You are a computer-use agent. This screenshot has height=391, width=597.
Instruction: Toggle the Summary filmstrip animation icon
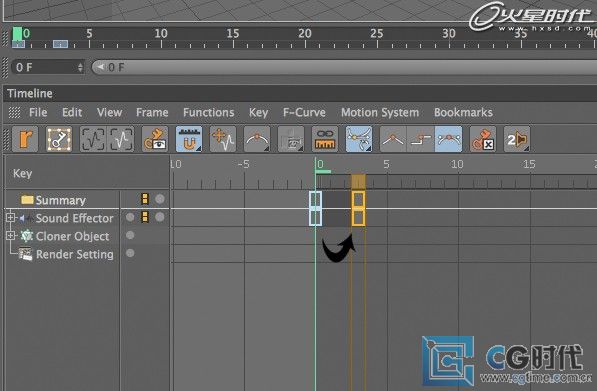coord(145,199)
